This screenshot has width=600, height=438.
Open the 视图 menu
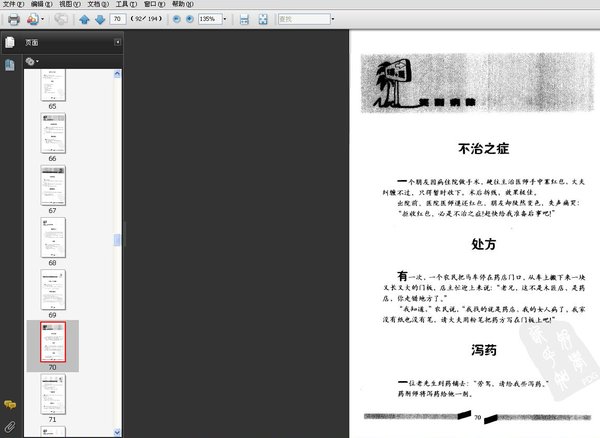pos(70,4)
